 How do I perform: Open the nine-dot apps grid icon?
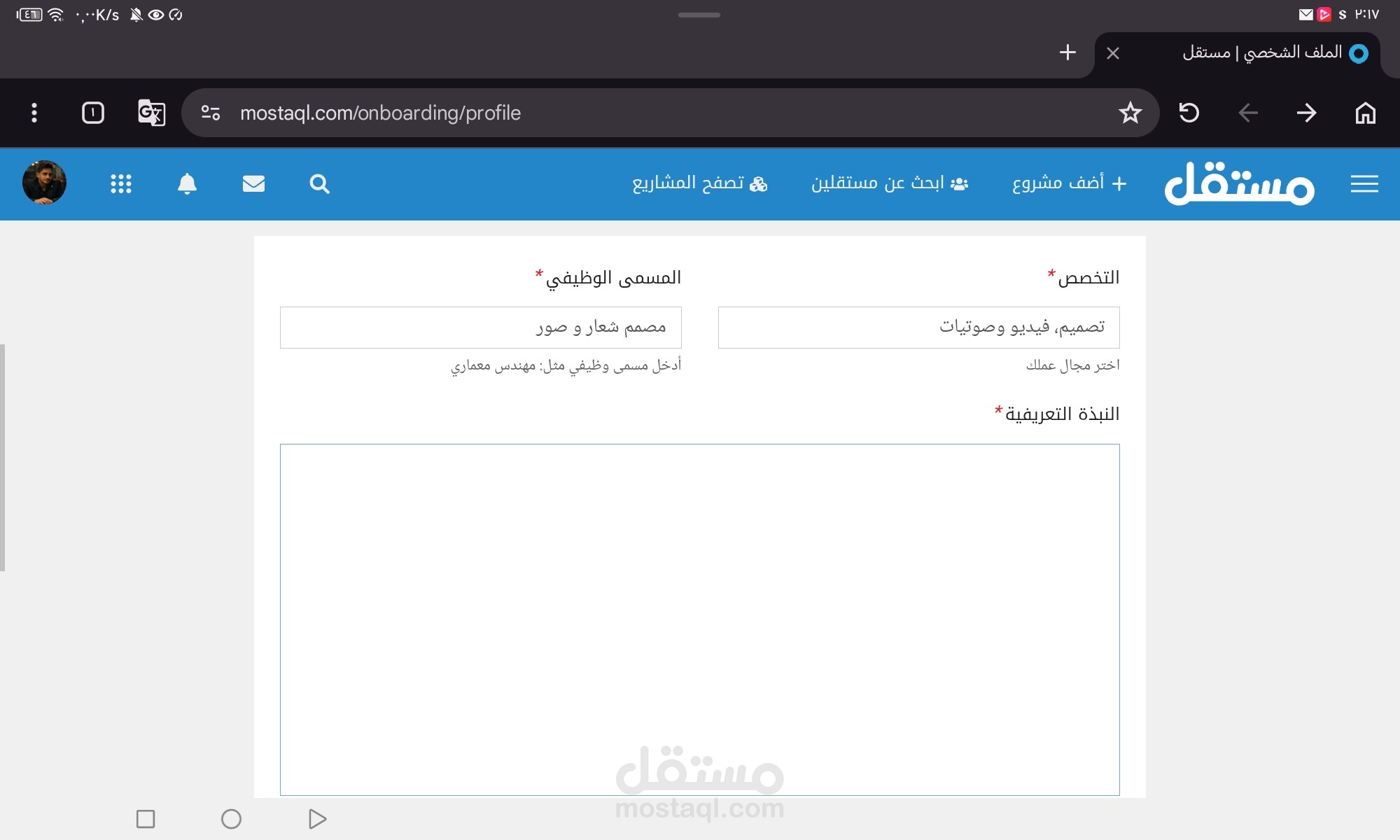[x=121, y=183]
